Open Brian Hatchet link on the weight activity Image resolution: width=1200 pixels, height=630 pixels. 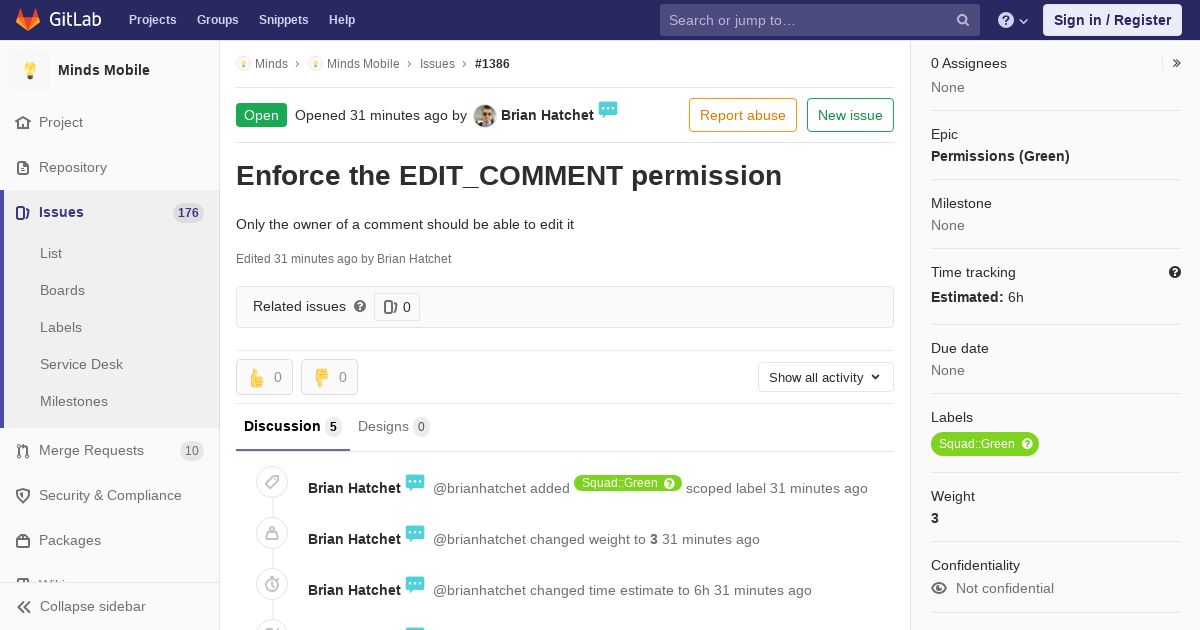(x=354, y=539)
